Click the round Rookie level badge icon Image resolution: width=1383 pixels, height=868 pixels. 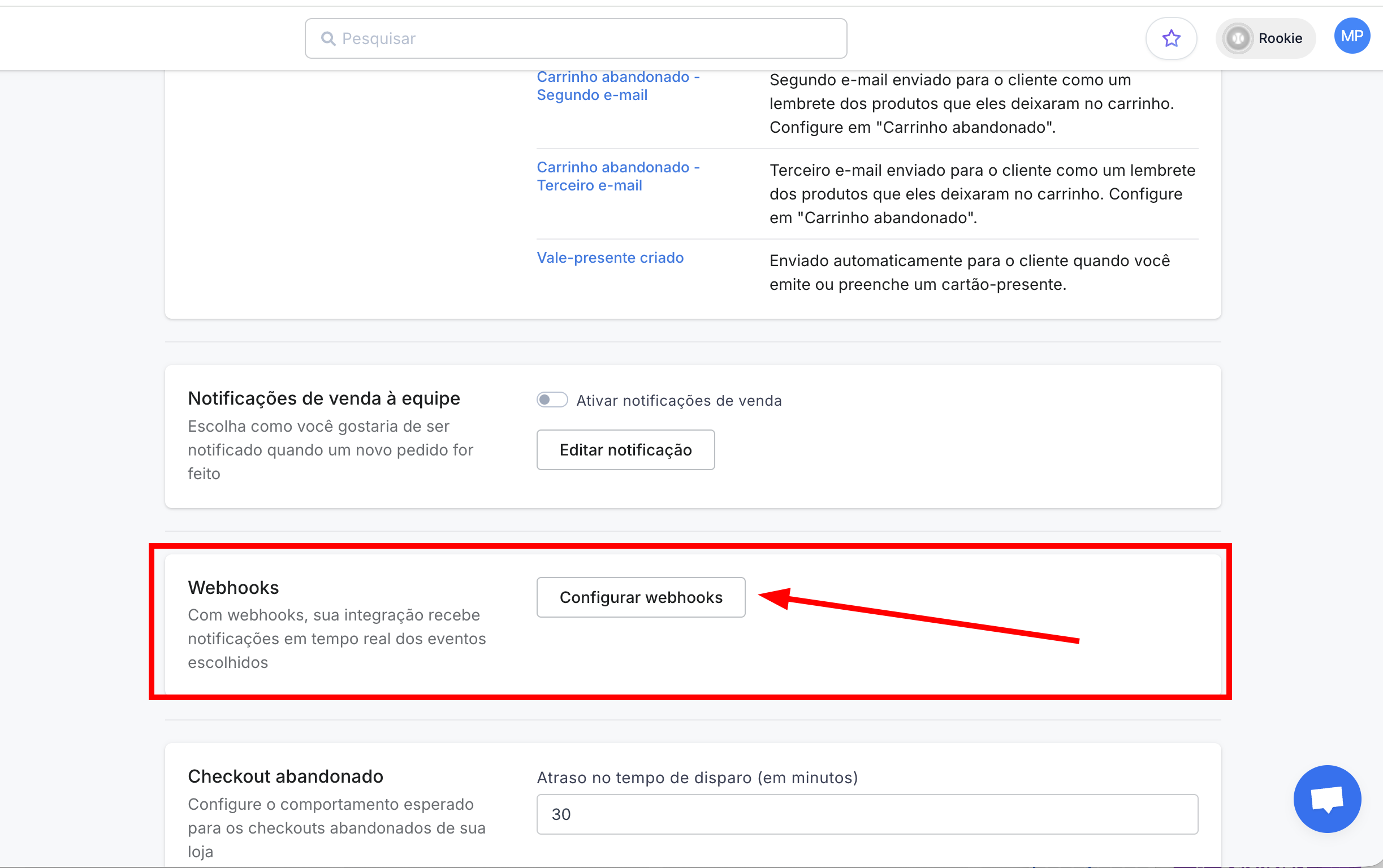1238,38
